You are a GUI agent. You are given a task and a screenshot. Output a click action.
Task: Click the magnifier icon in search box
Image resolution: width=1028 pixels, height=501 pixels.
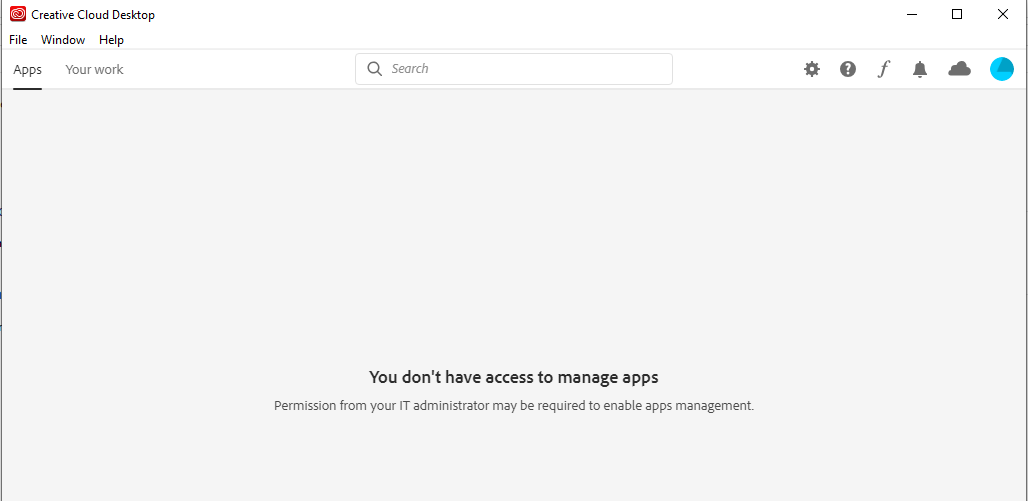click(x=374, y=69)
